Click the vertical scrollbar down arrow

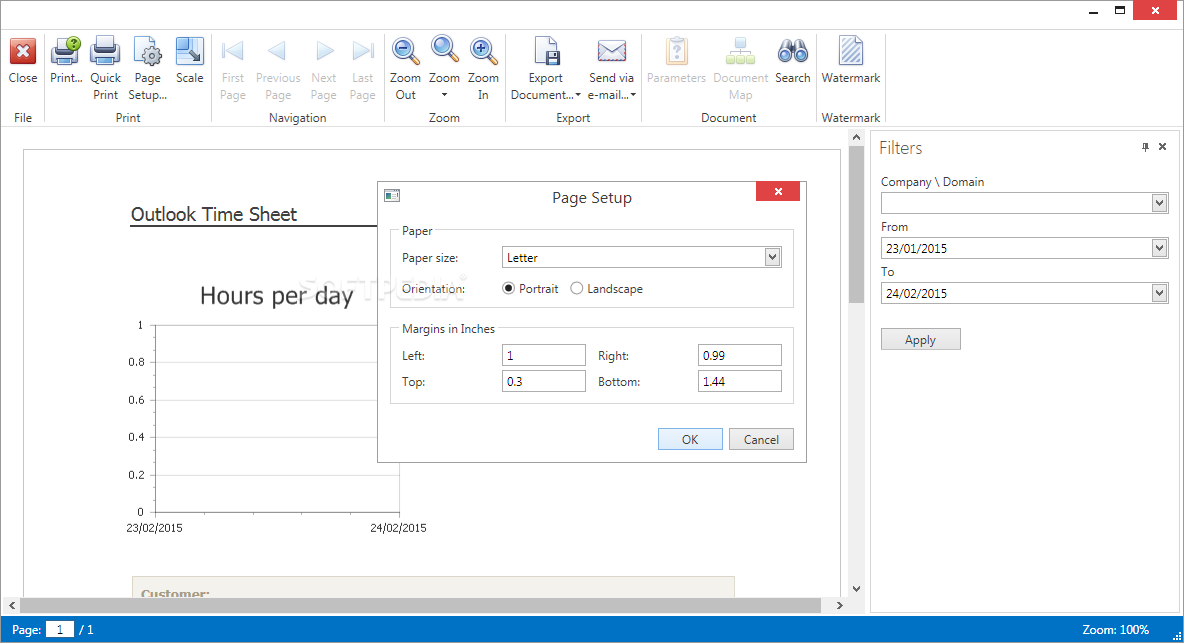click(856, 589)
